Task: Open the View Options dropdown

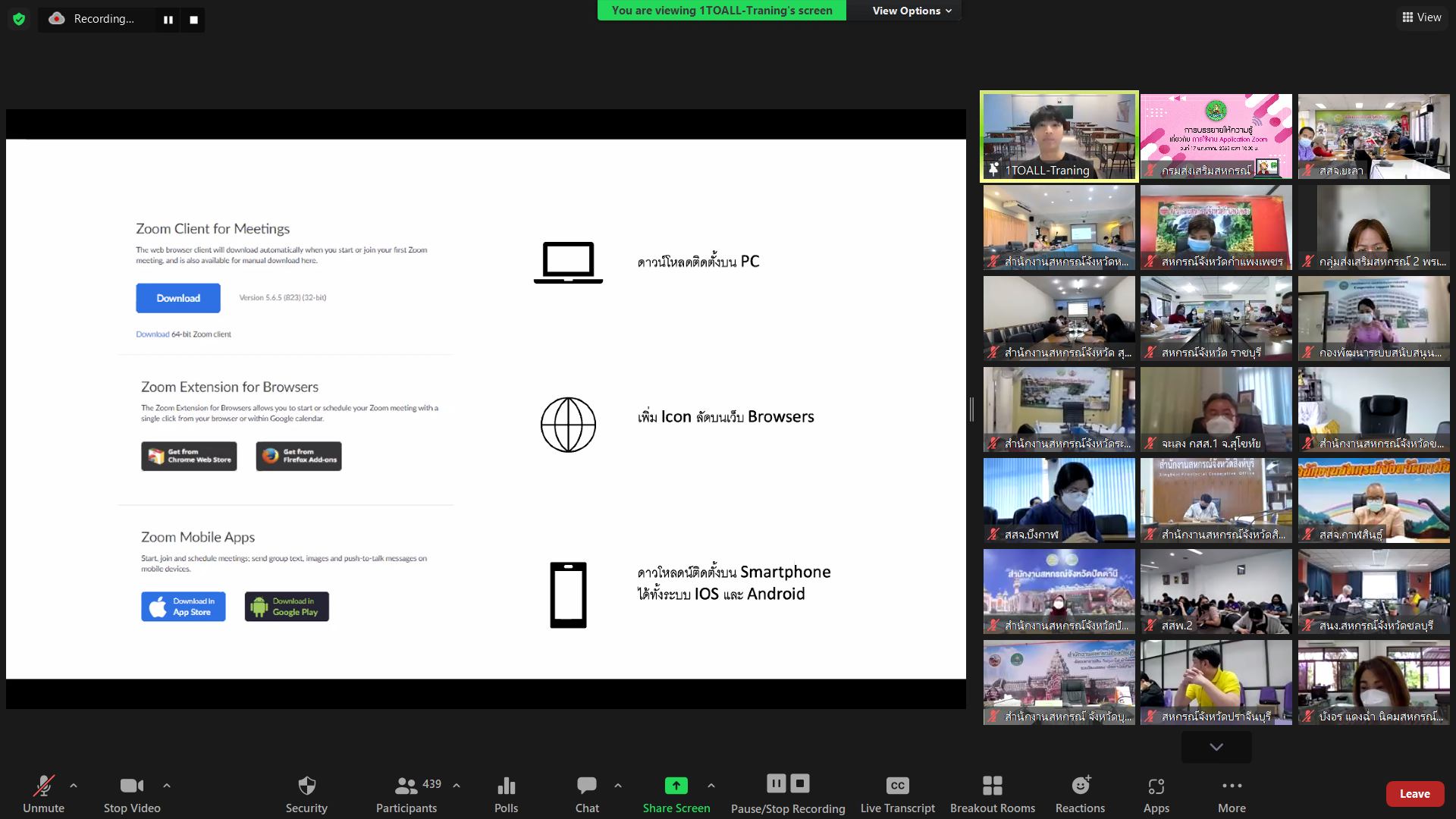Action: click(912, 11)
